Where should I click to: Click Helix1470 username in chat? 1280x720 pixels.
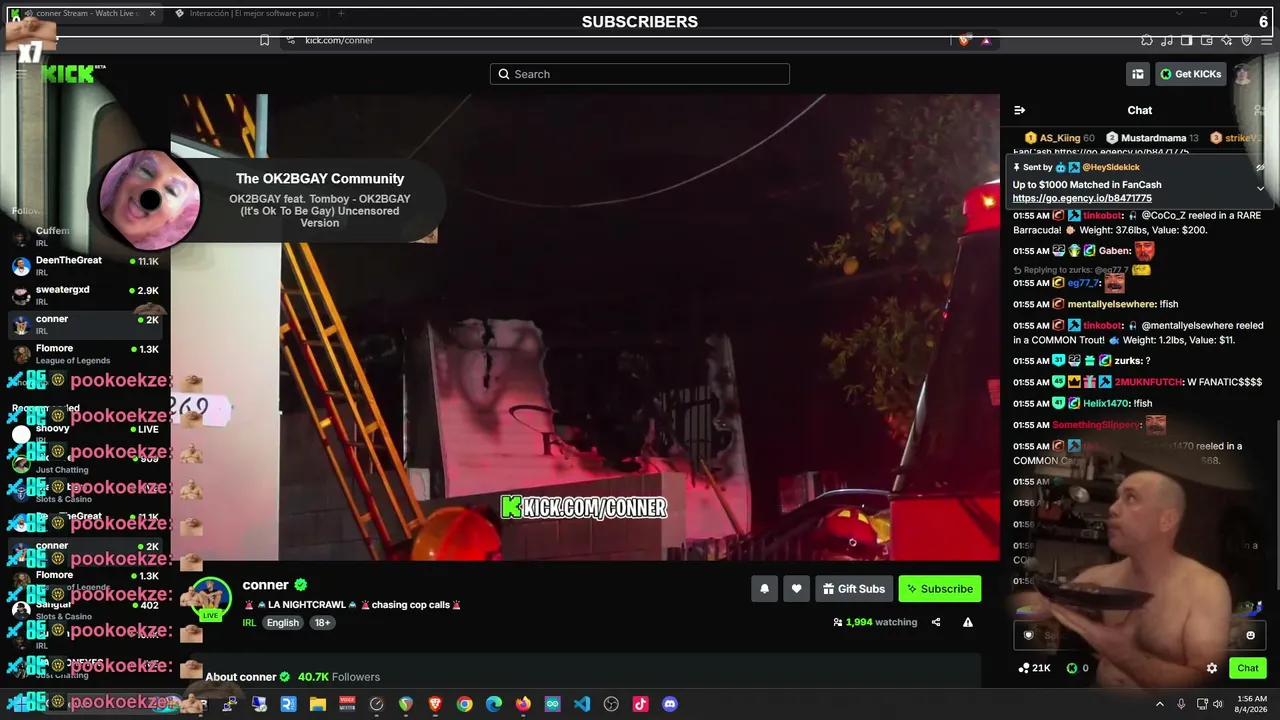tap(1106, 403)
